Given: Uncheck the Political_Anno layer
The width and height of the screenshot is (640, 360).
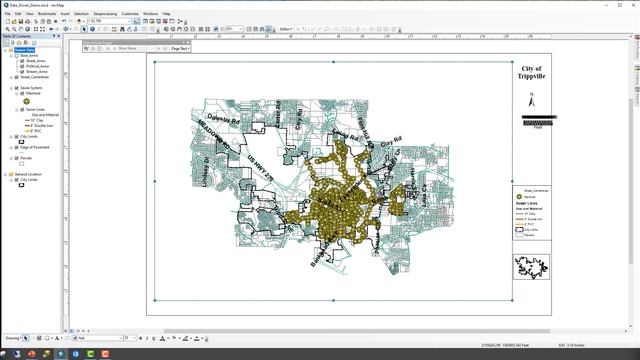Looking at the screenshot, I should (x=22, y=66).
